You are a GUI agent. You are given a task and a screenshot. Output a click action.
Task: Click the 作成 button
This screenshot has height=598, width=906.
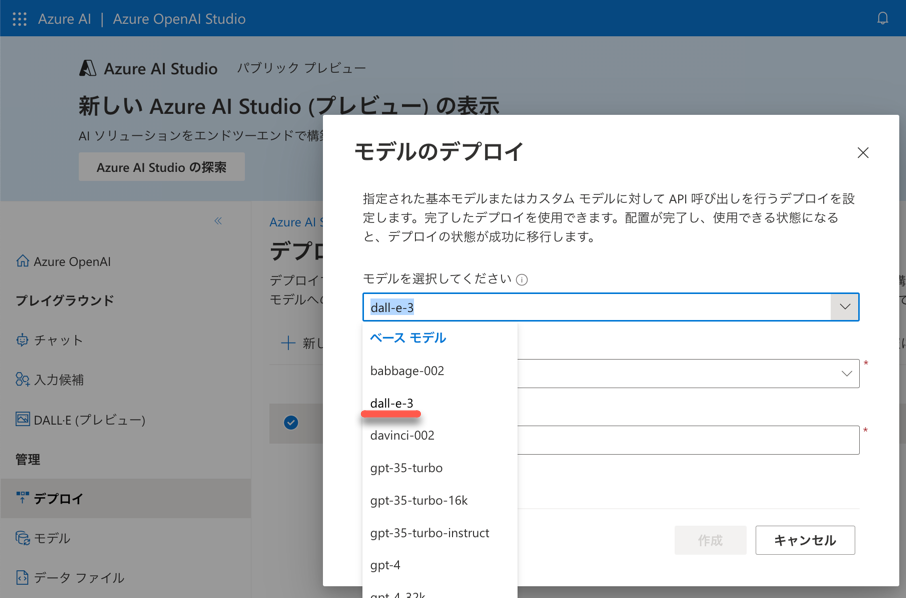pos(710,540)
